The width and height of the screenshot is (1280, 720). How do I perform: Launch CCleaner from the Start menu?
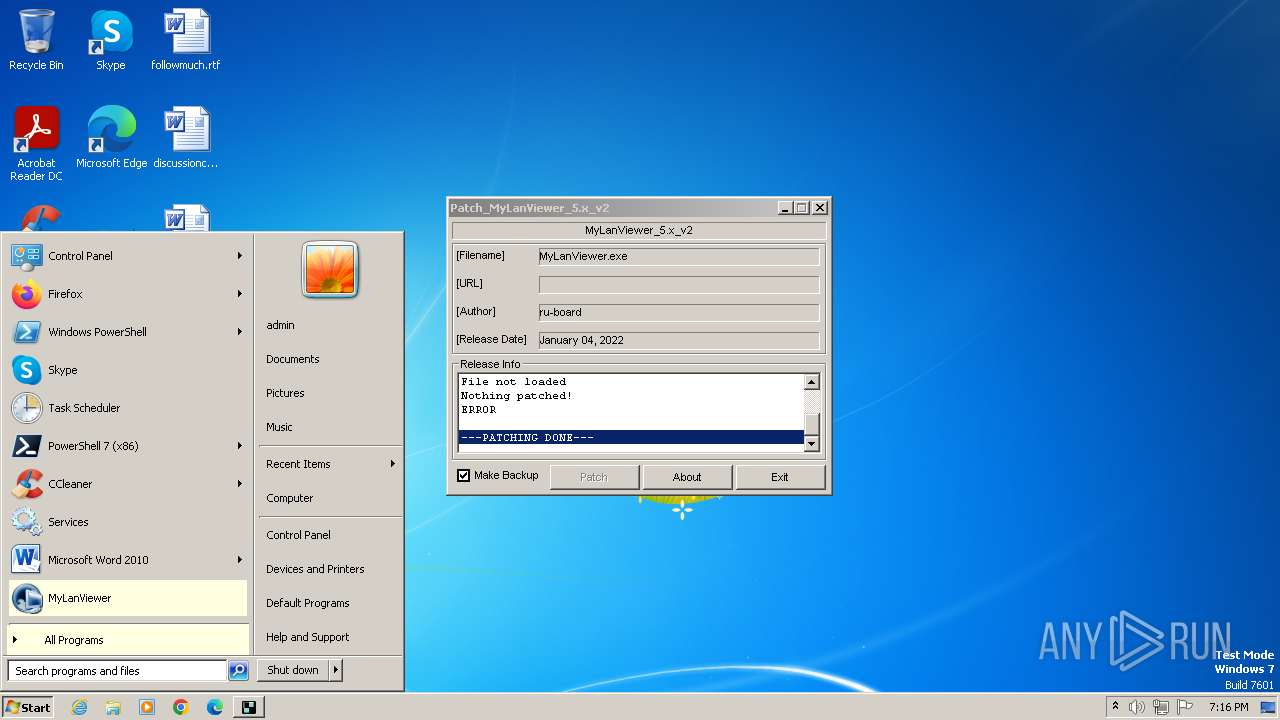[x=128, y=484]
